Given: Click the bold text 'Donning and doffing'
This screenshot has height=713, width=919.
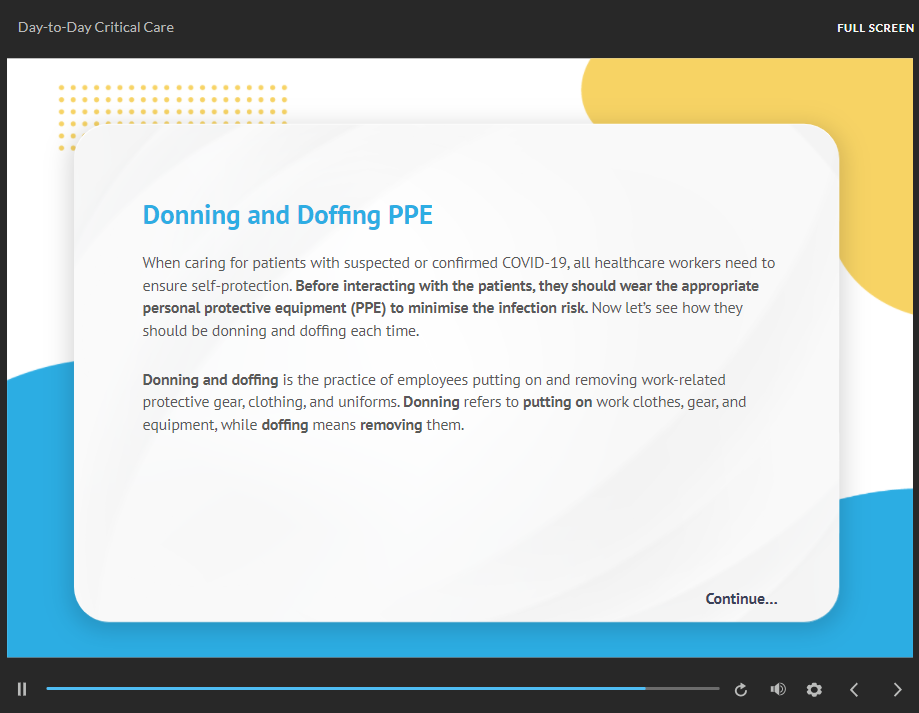Looking at the screenshot, I should [210, 380].
